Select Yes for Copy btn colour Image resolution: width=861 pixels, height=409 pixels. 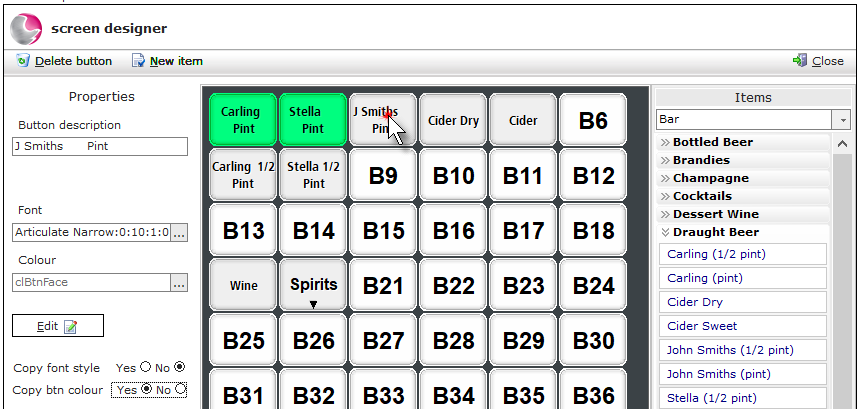coord(147,389)
